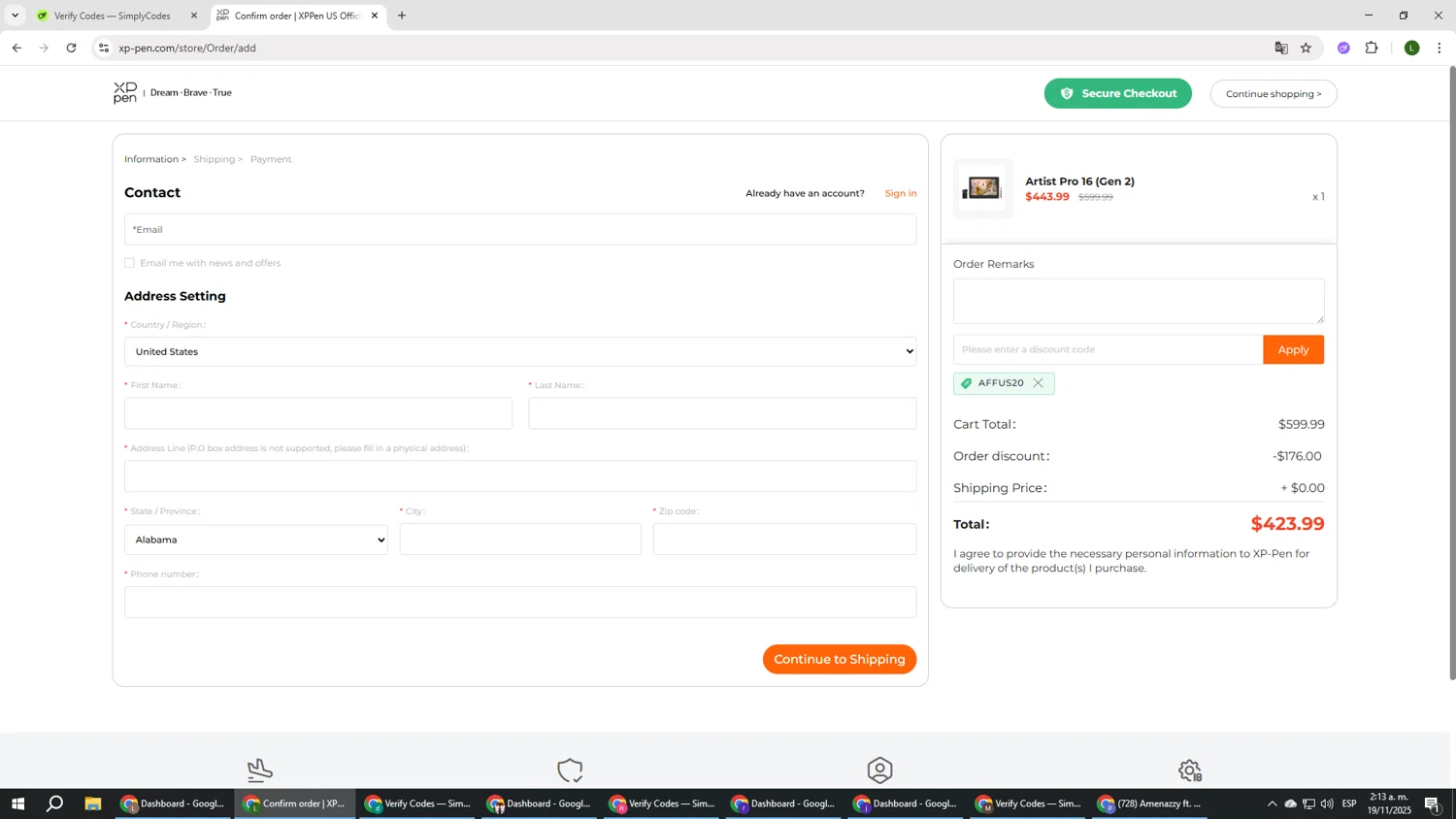Remove the AFFUS20 discount code
Image resolution: width=1456 pixels, height=819 pixels.
pyautogui.click(x=1038, y=383)
